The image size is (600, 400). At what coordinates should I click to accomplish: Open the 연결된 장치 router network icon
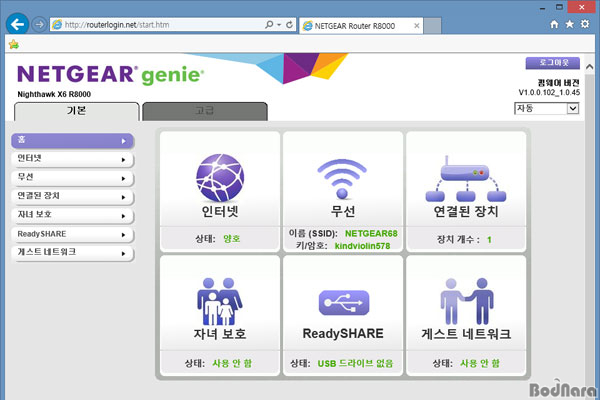(466, 179)
